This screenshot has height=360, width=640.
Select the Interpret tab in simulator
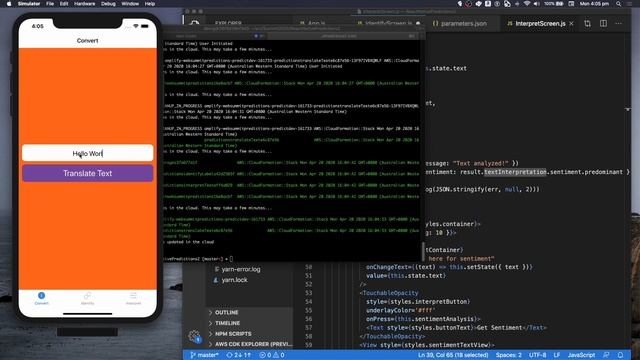tap(133, 298)
